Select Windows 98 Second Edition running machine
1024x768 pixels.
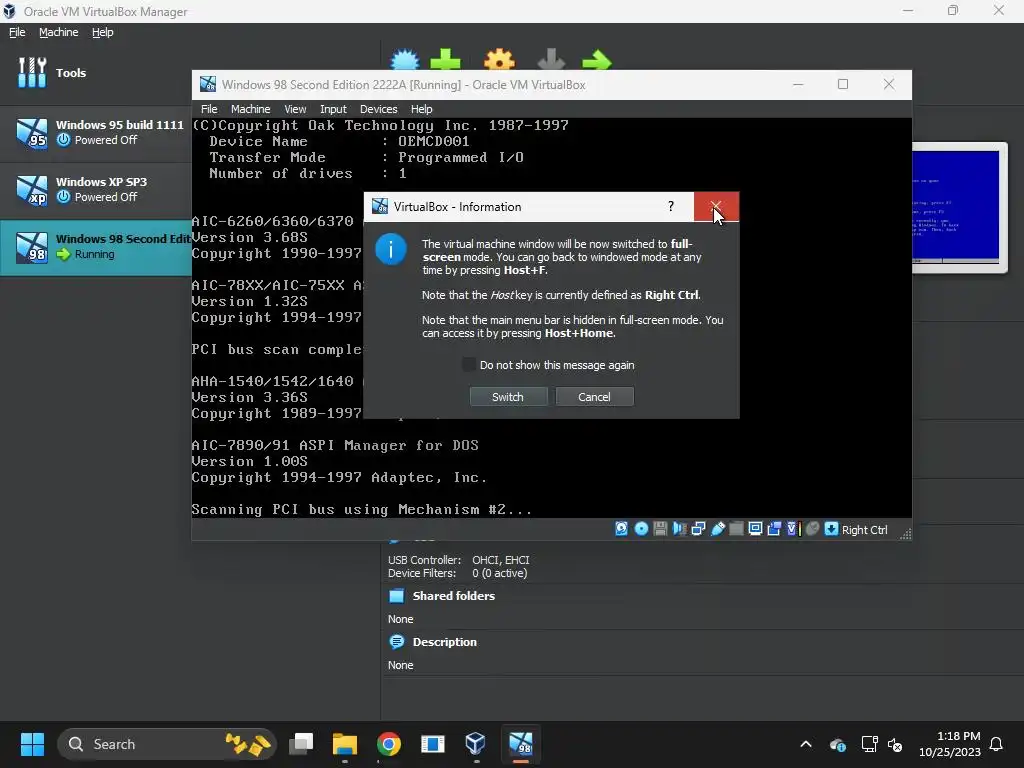[95, 248]
